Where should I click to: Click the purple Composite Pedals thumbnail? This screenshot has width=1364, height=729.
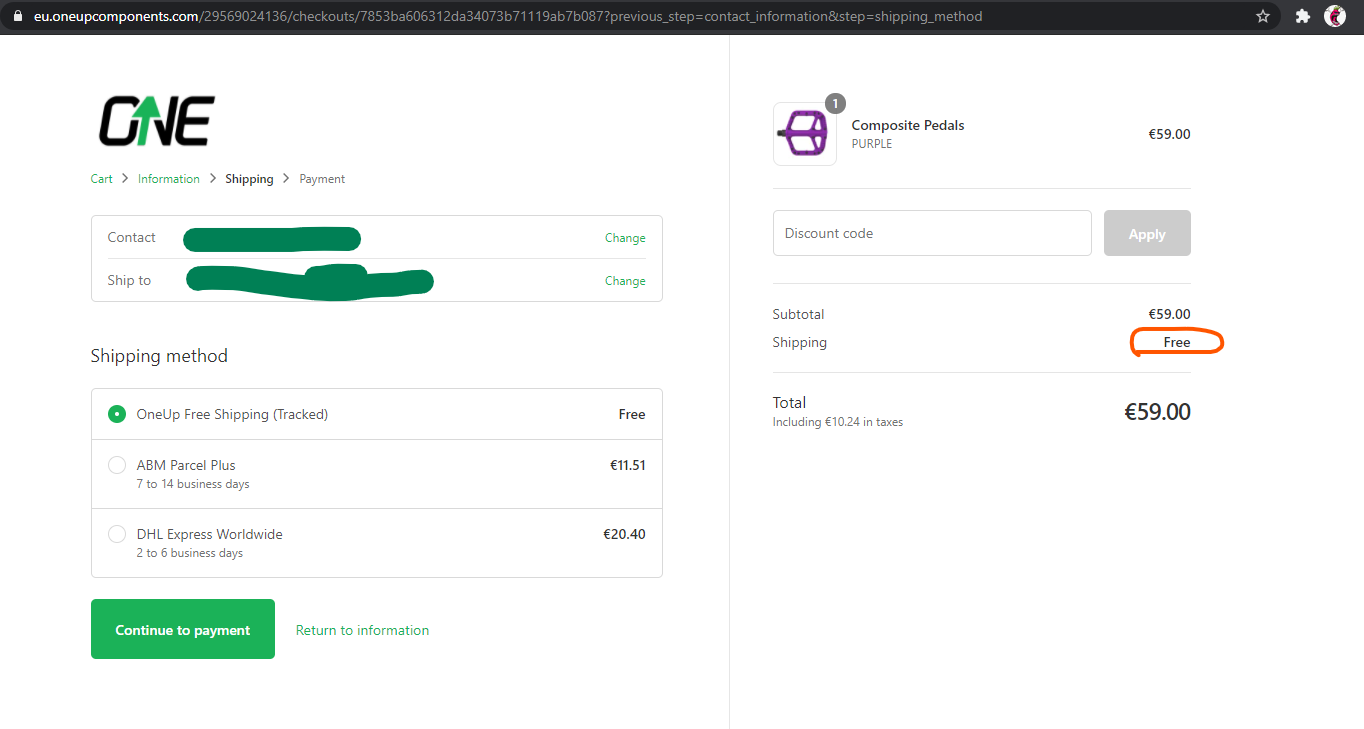coord(804,134)
